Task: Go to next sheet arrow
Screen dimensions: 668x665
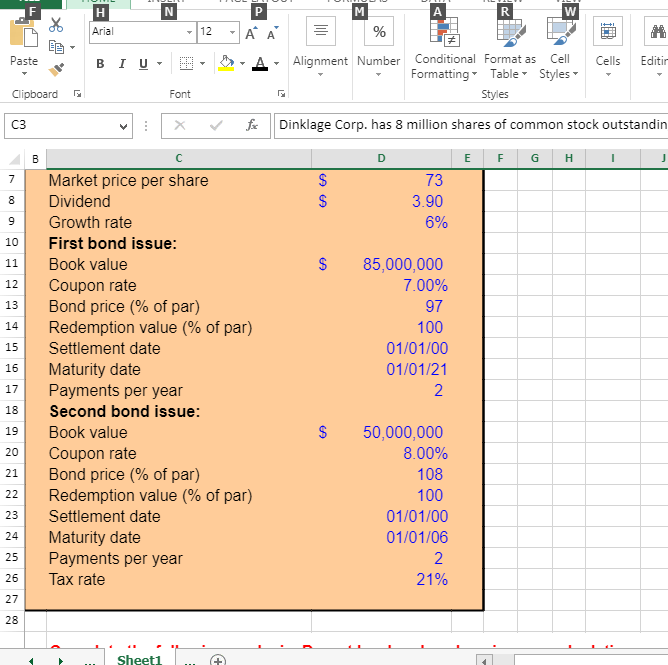Action: [60, 660]
